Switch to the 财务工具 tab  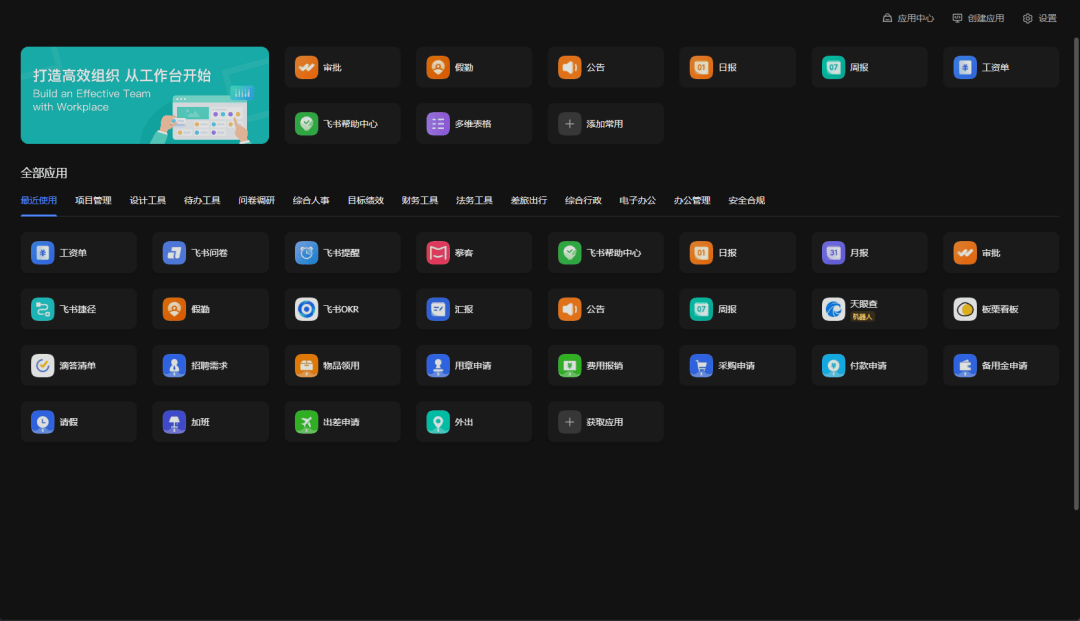pos(419,200)
